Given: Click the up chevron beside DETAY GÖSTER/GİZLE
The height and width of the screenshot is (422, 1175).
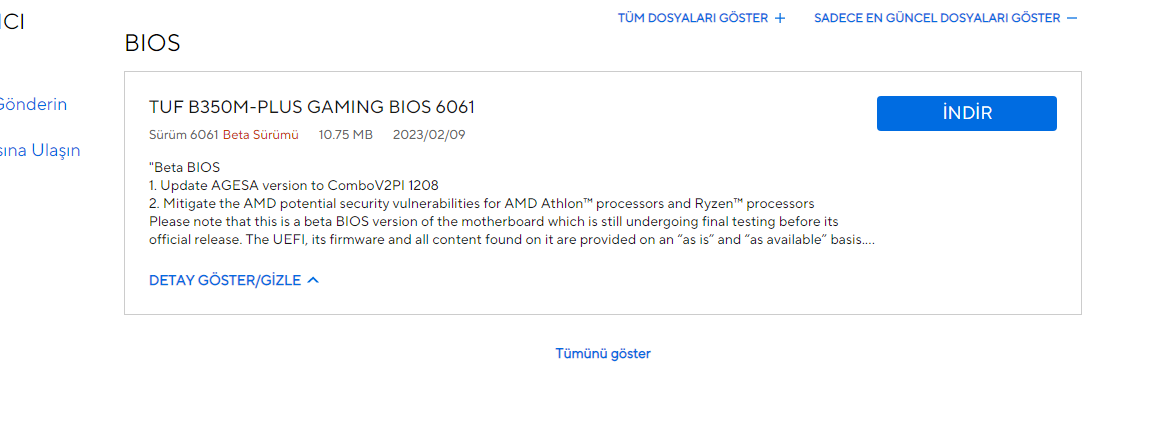Looking at the screenshot, I should (313, 280).
